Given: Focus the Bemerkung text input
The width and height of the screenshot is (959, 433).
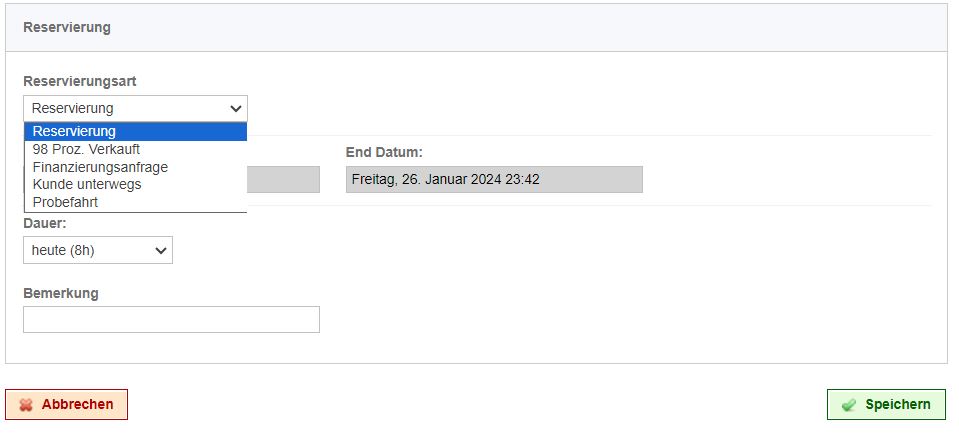Looking at the screenshot, I should [171, 319].
